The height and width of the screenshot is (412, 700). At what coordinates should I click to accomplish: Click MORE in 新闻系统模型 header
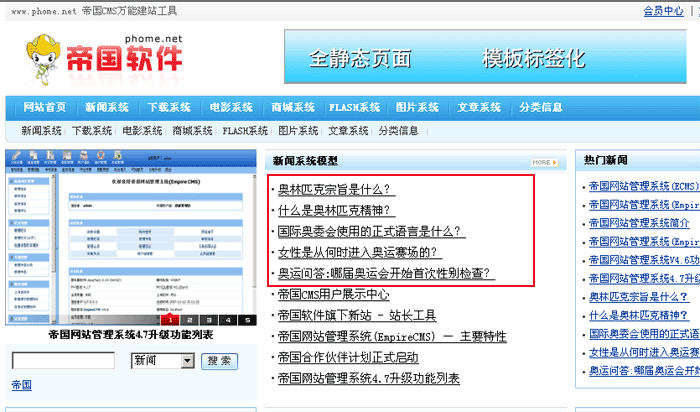[544, 162]
